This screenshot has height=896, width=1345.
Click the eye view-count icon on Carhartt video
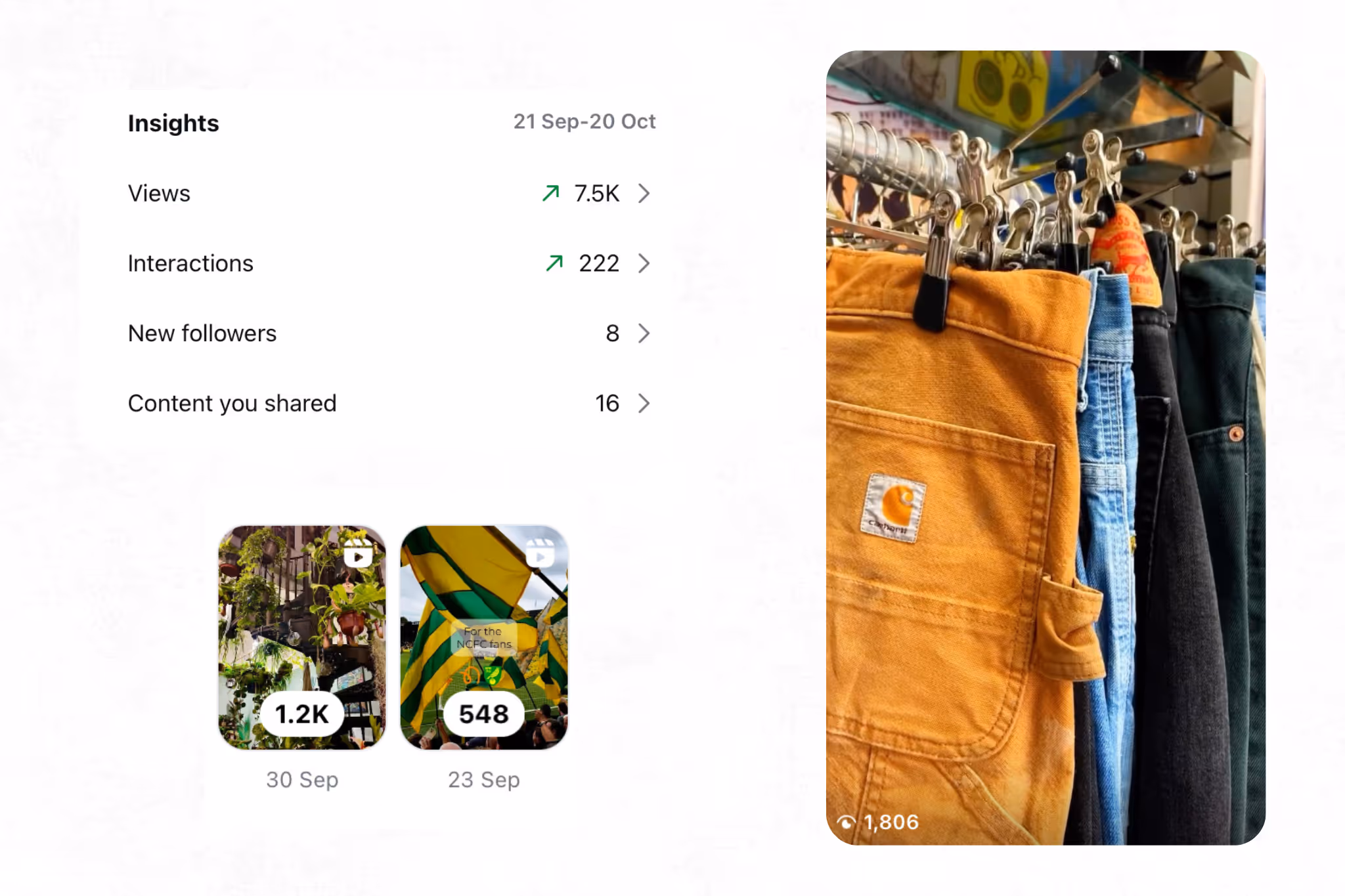[x=846, y=822]
